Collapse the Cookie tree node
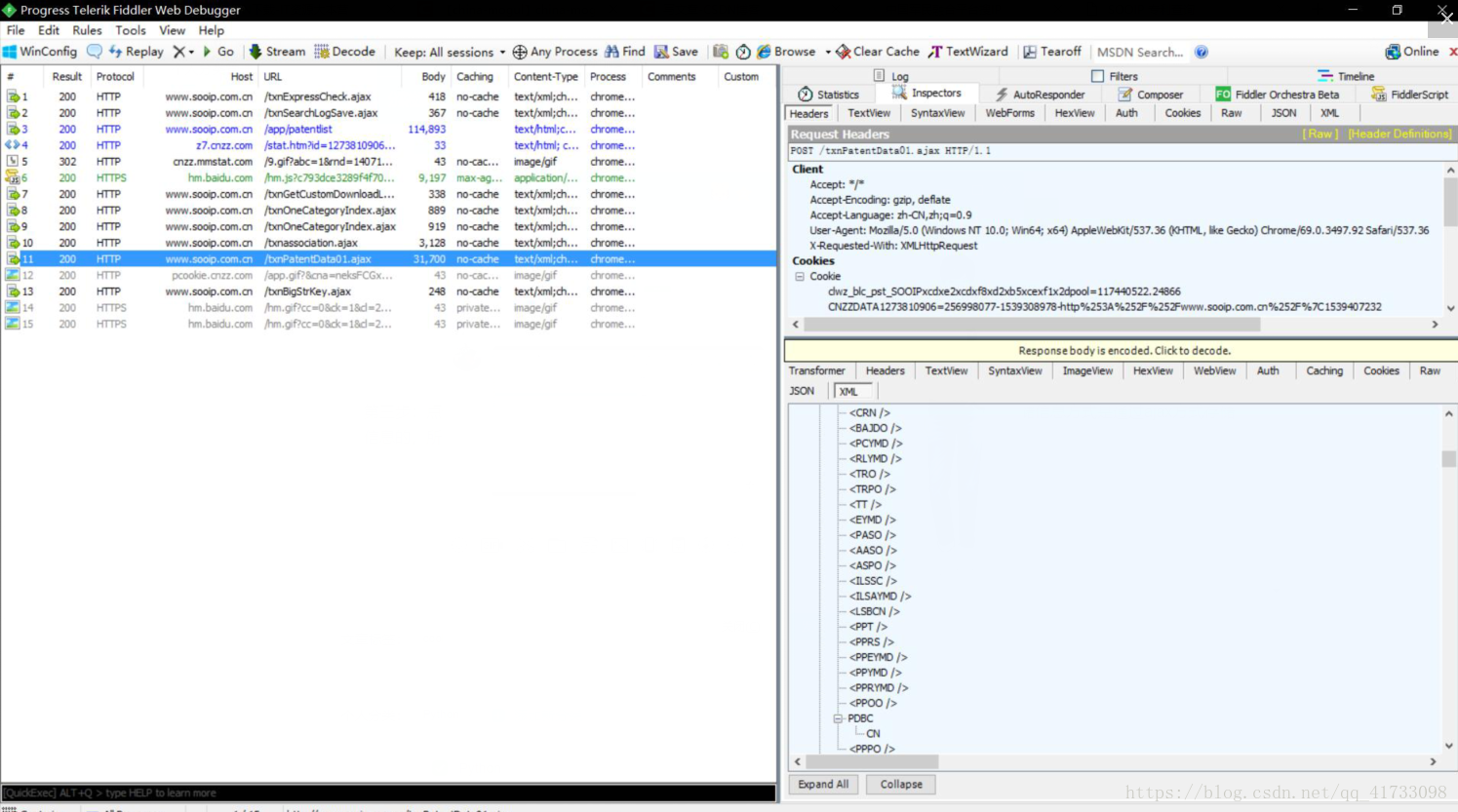The width and height of the screenshot is (1458, 812). click(x=800, y=277)
